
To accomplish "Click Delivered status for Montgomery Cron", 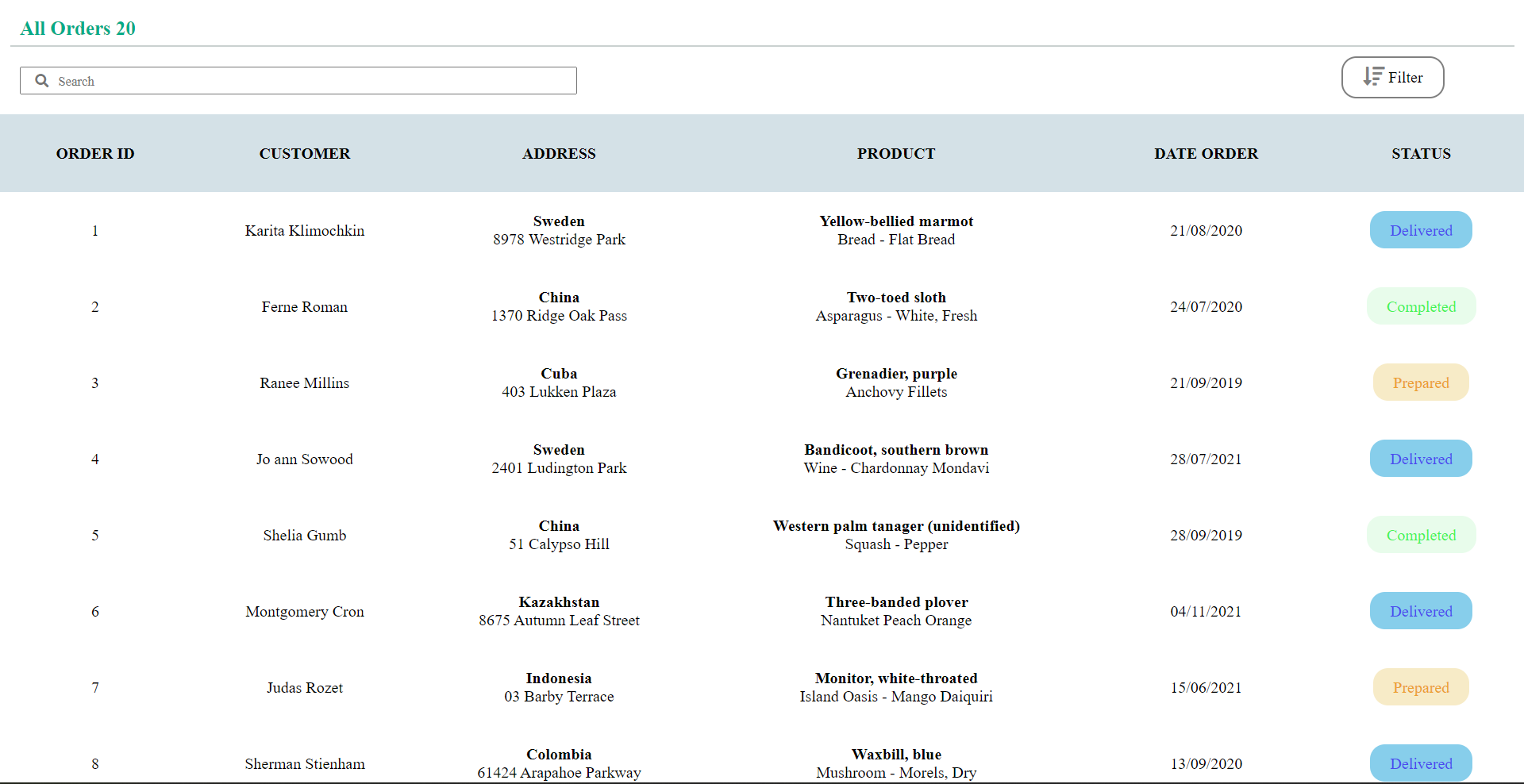I will click(1421, 611).
